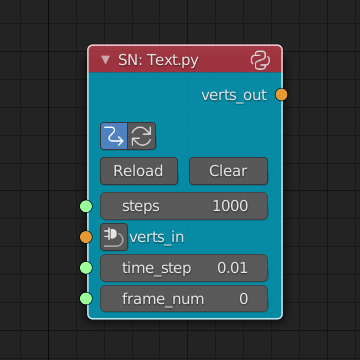Viewport: 360px width, 360px height.
Task: Click the Python script icon in header
Action: tap(260, 60)
